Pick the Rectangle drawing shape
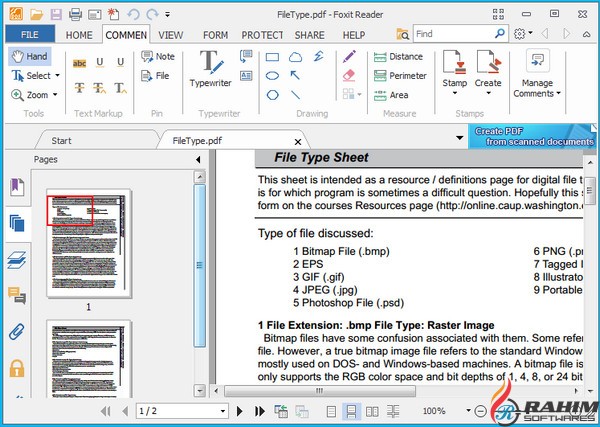 [x=272, y=75]
